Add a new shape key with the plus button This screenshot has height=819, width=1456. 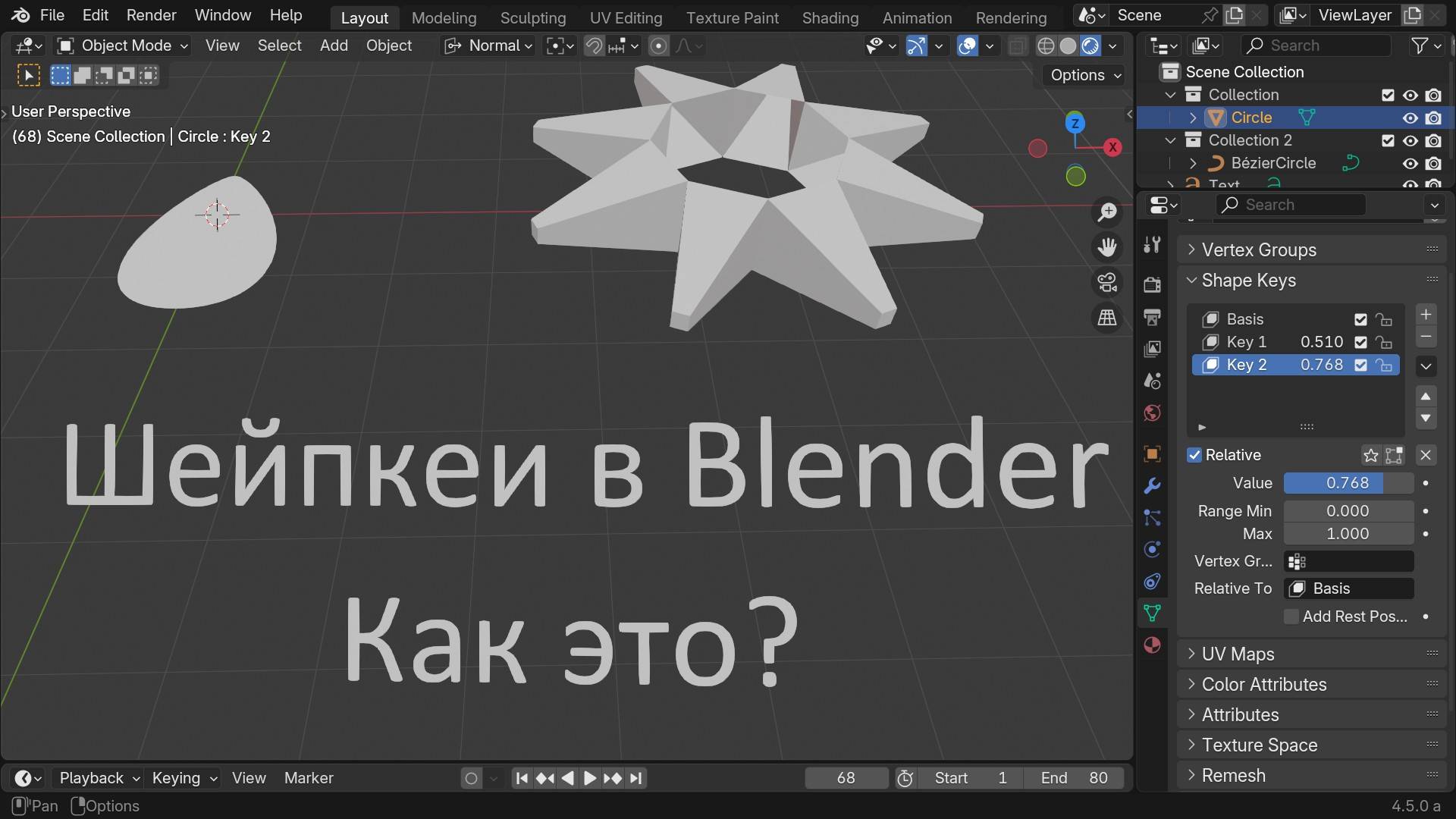coord(1426,315)
